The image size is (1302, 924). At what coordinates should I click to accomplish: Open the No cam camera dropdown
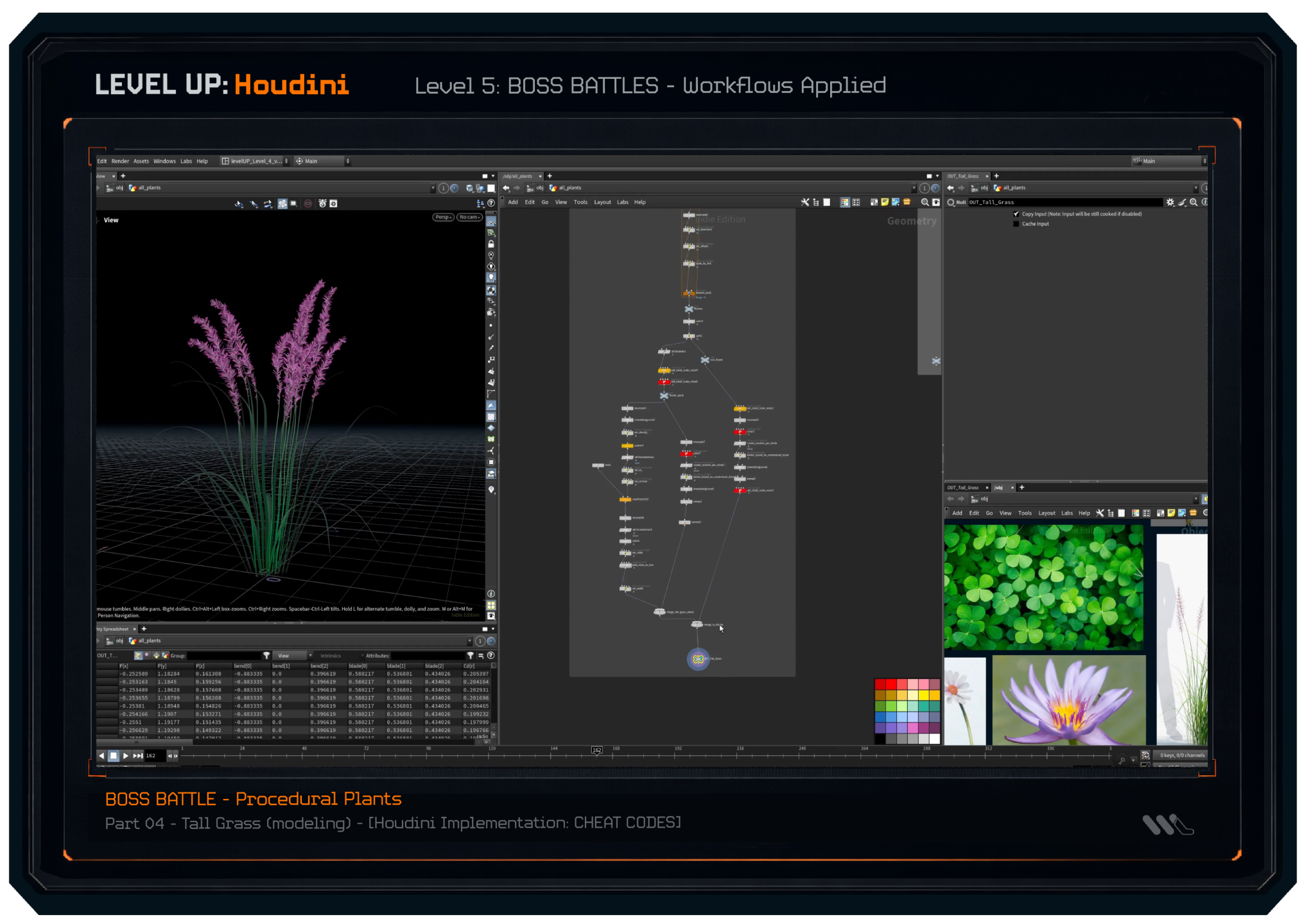[469, 217]
